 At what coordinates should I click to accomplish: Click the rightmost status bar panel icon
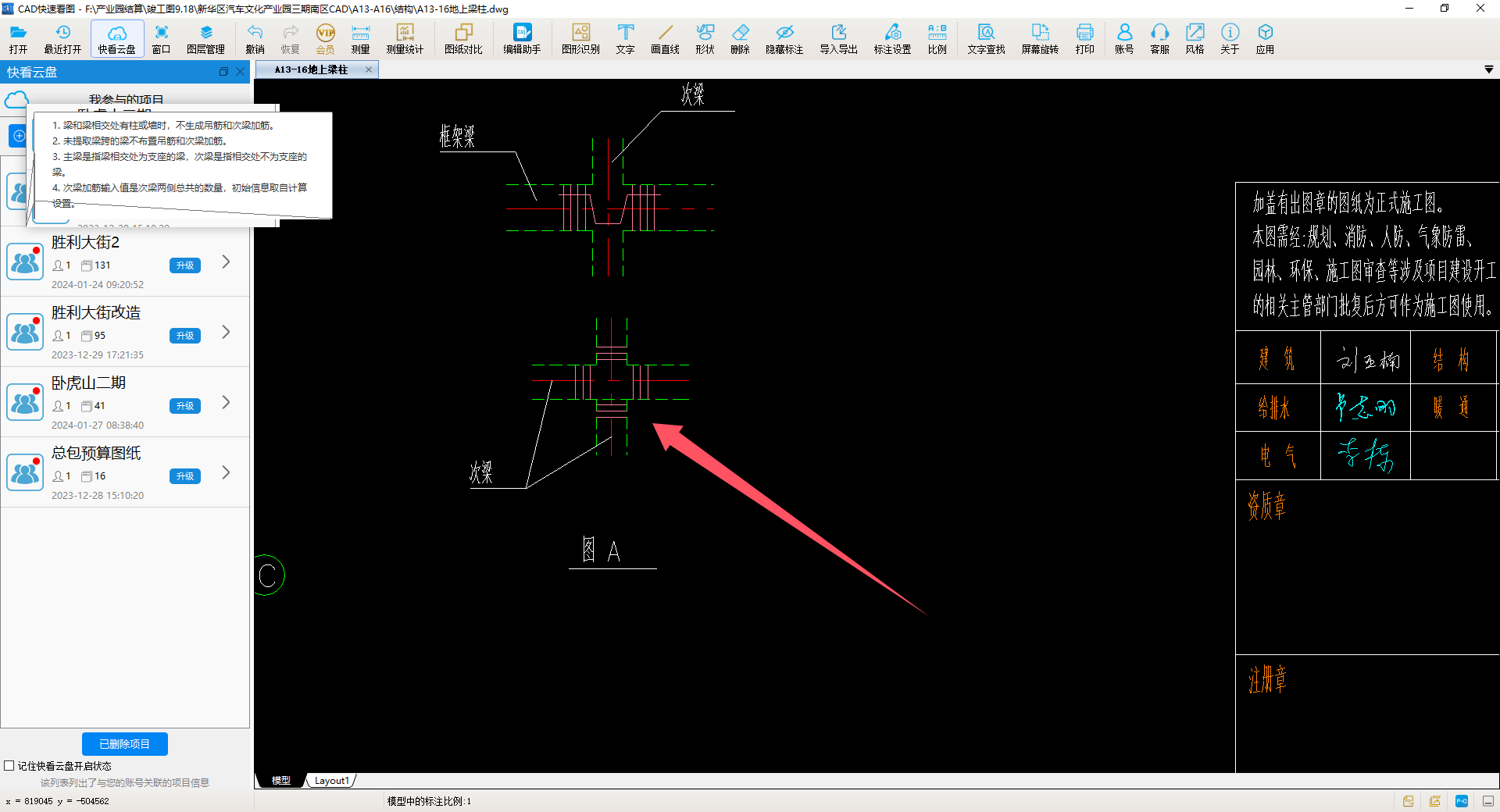coord(1488,801)
